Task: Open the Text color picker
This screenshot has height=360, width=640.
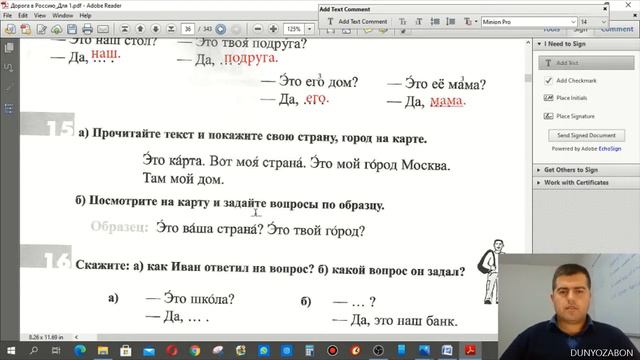Action: point(470,22)
